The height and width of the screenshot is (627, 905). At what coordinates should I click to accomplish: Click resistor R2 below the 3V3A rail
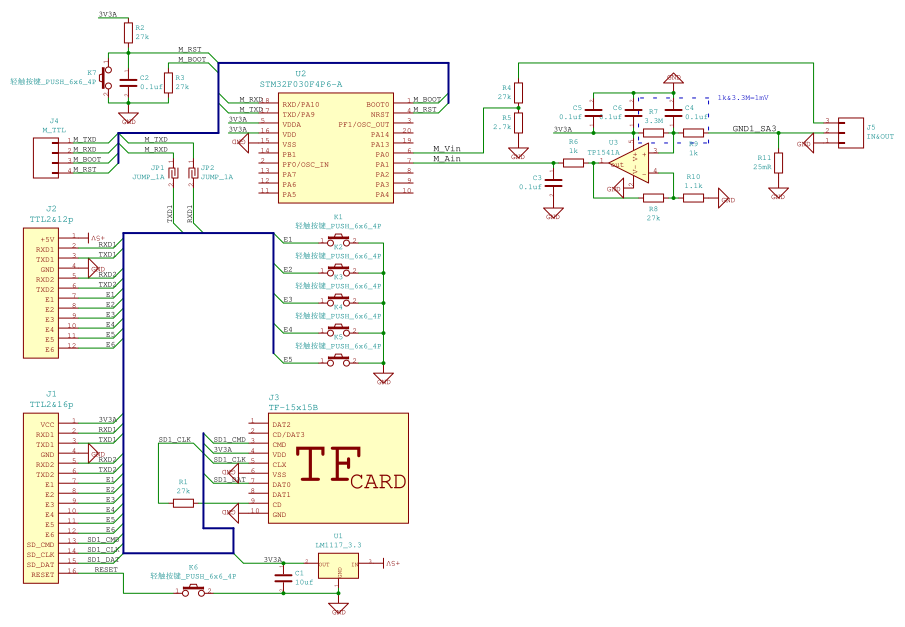coord(128,33)
